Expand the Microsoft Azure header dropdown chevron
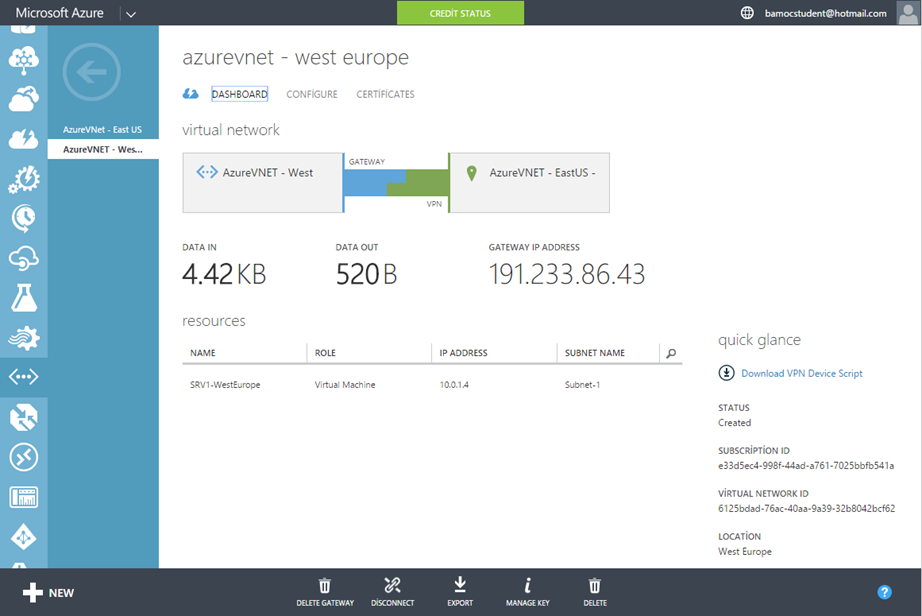Viewport: 922px width, 616px height. [x=131, y=14]
